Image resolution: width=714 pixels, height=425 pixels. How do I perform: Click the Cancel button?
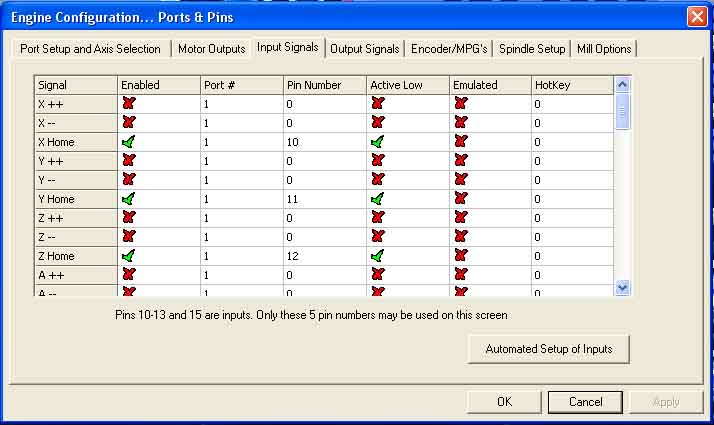pos(585,402)
